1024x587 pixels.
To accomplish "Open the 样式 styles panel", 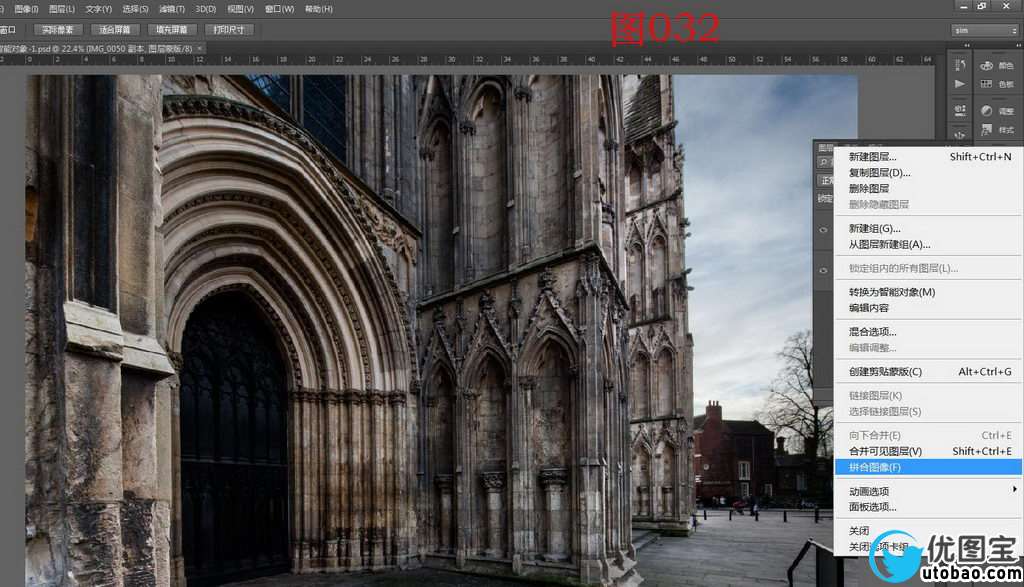I will 997,130.
